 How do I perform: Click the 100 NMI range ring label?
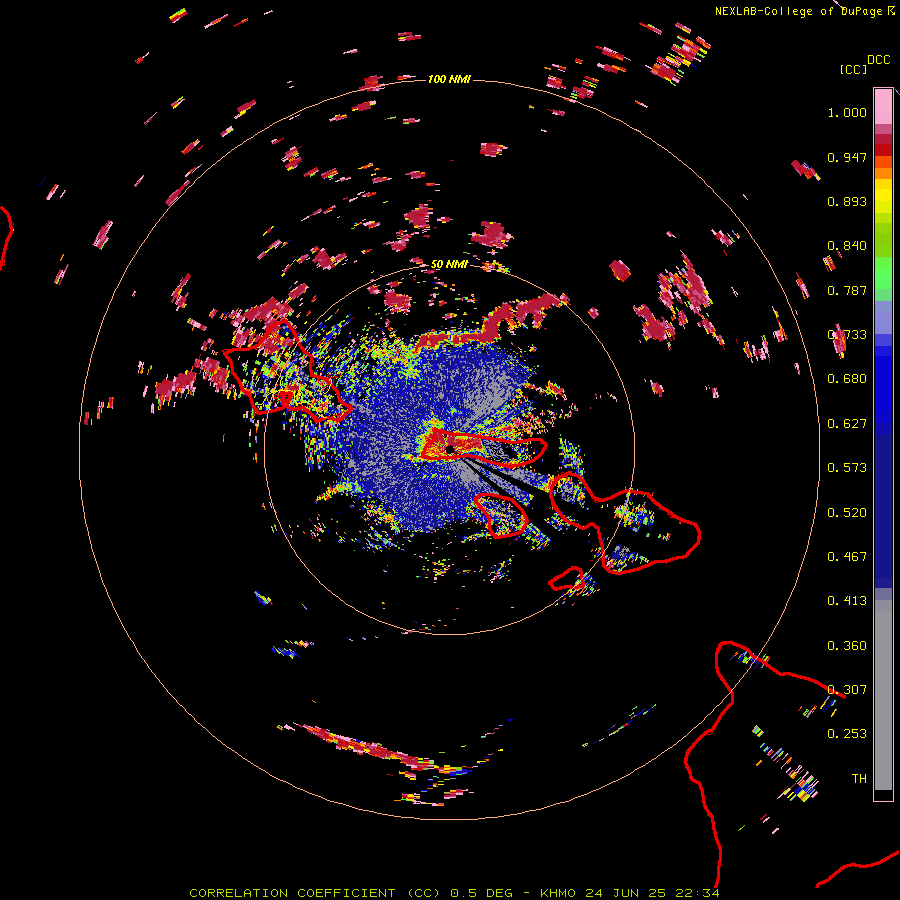tap(449, 79)
